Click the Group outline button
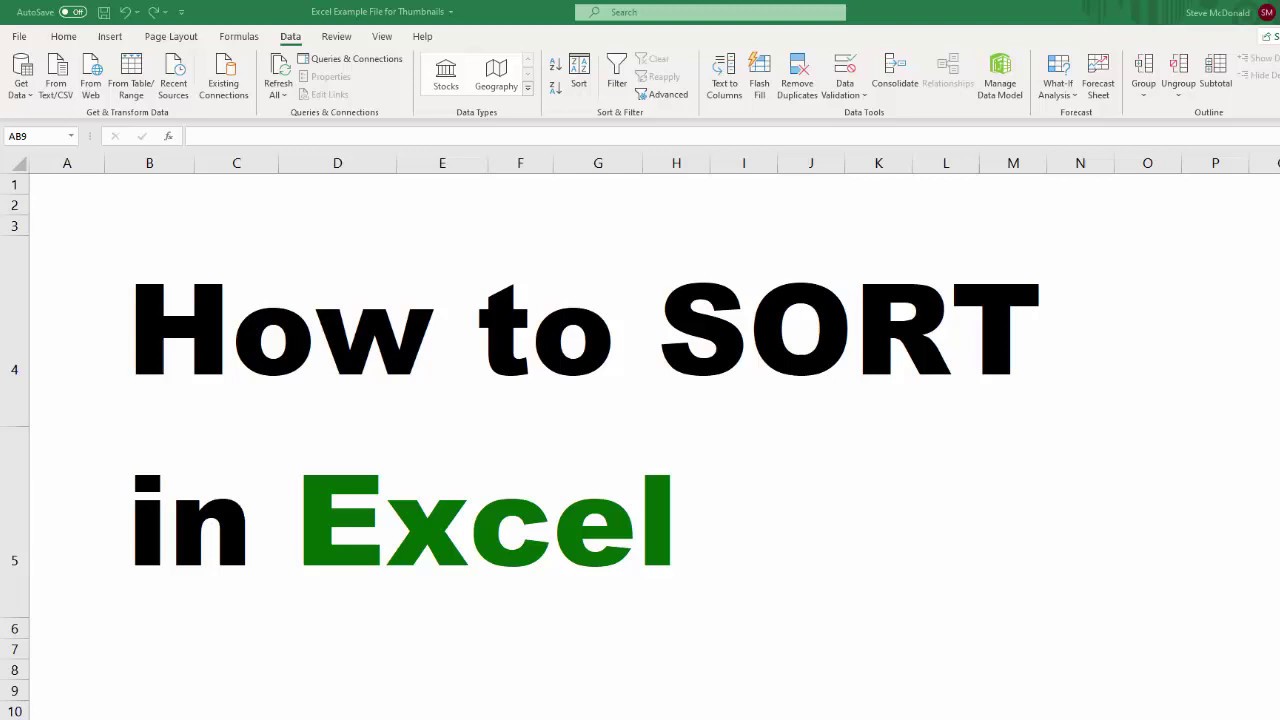This screenshot has width=1280, height=720. click(1144, 75)
